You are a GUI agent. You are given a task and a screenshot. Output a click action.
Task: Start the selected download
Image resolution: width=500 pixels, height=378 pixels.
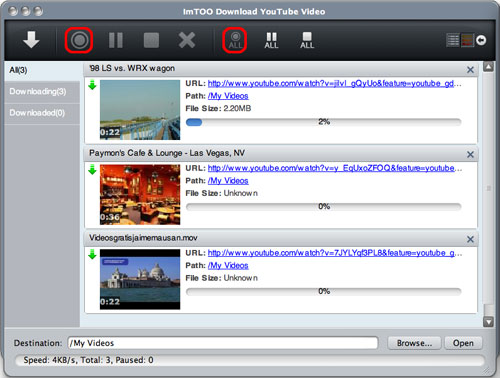tap(79, 40)
